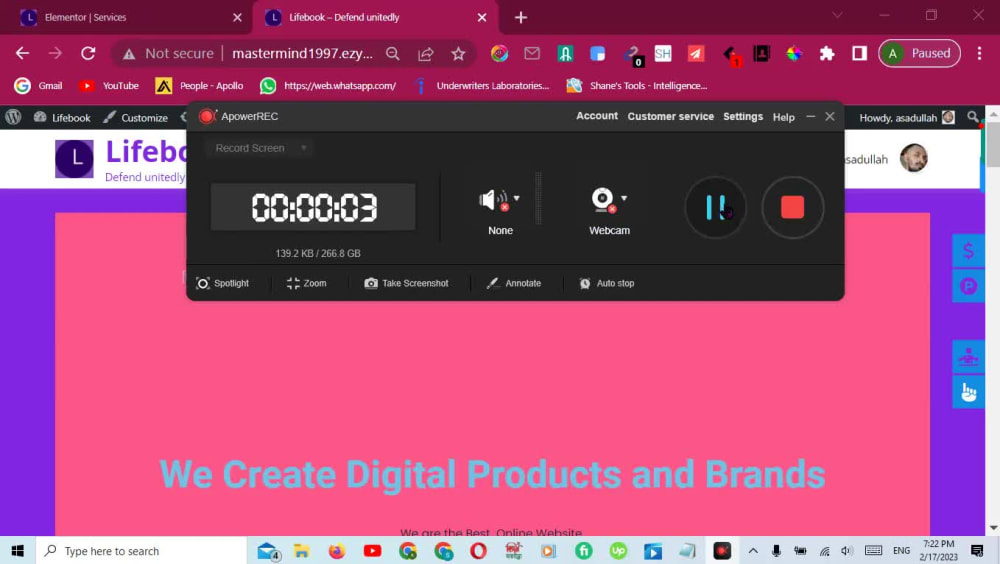Open File Explorer from the taskbar

[301, 551]
